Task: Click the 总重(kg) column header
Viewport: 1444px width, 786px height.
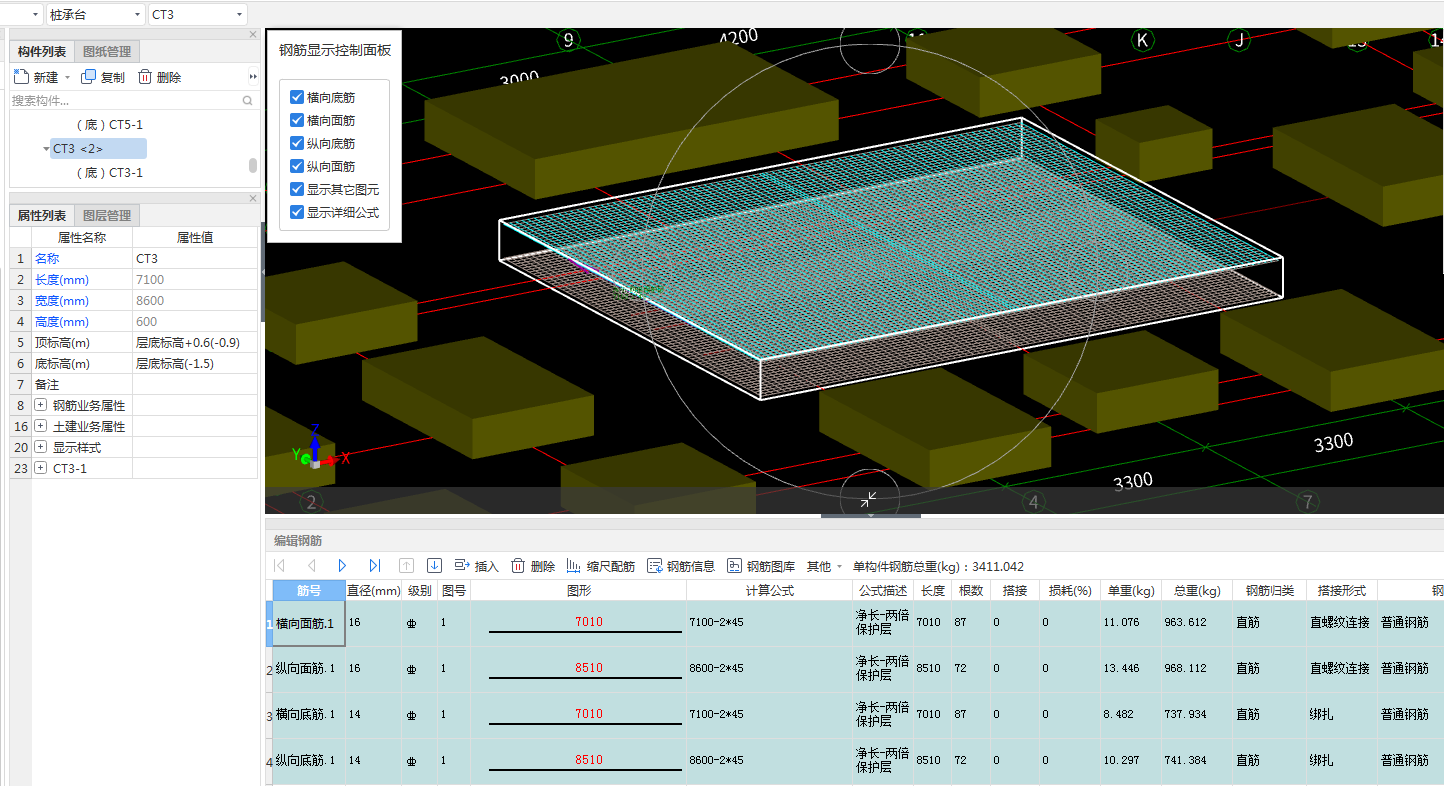Action: click(1196, 591)
